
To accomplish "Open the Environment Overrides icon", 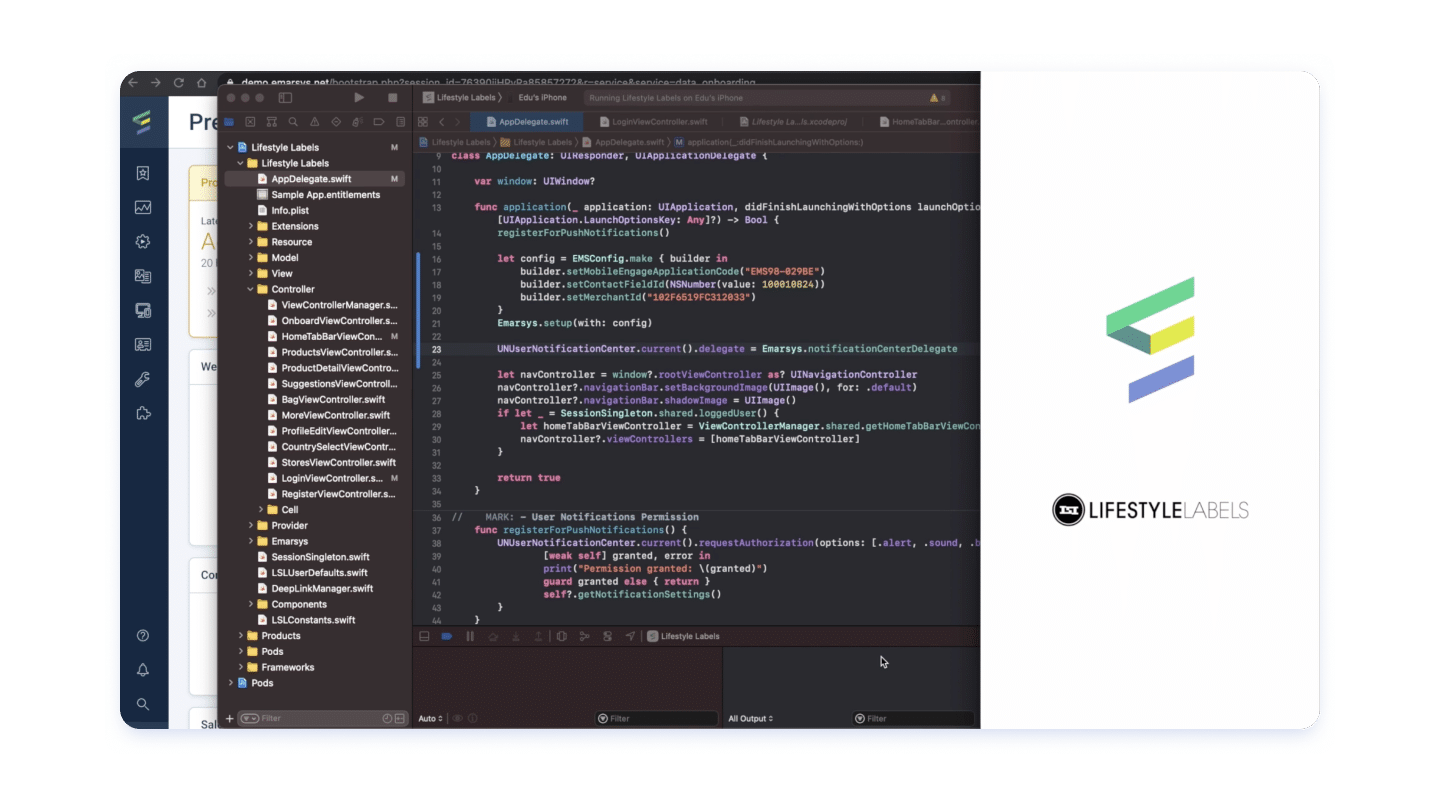I will click(x=607, y=636).
